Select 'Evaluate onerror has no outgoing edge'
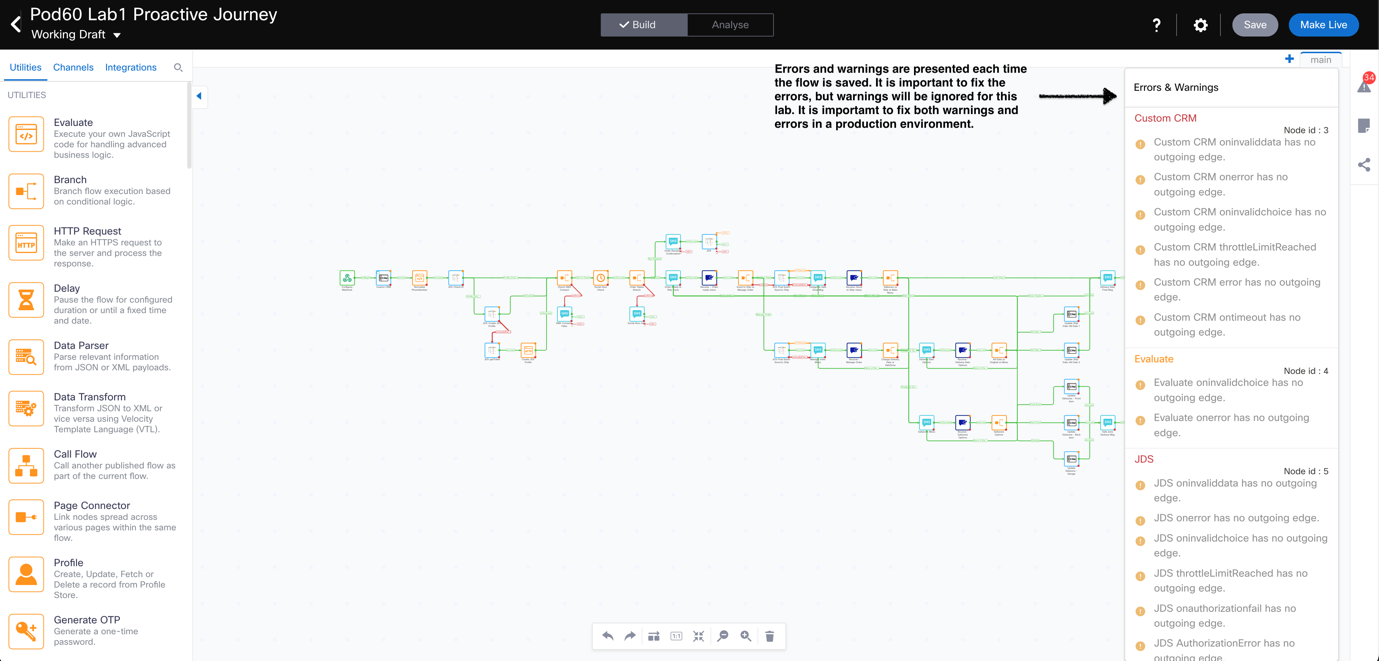The image size is (1379, 661). click(1232, 425)
